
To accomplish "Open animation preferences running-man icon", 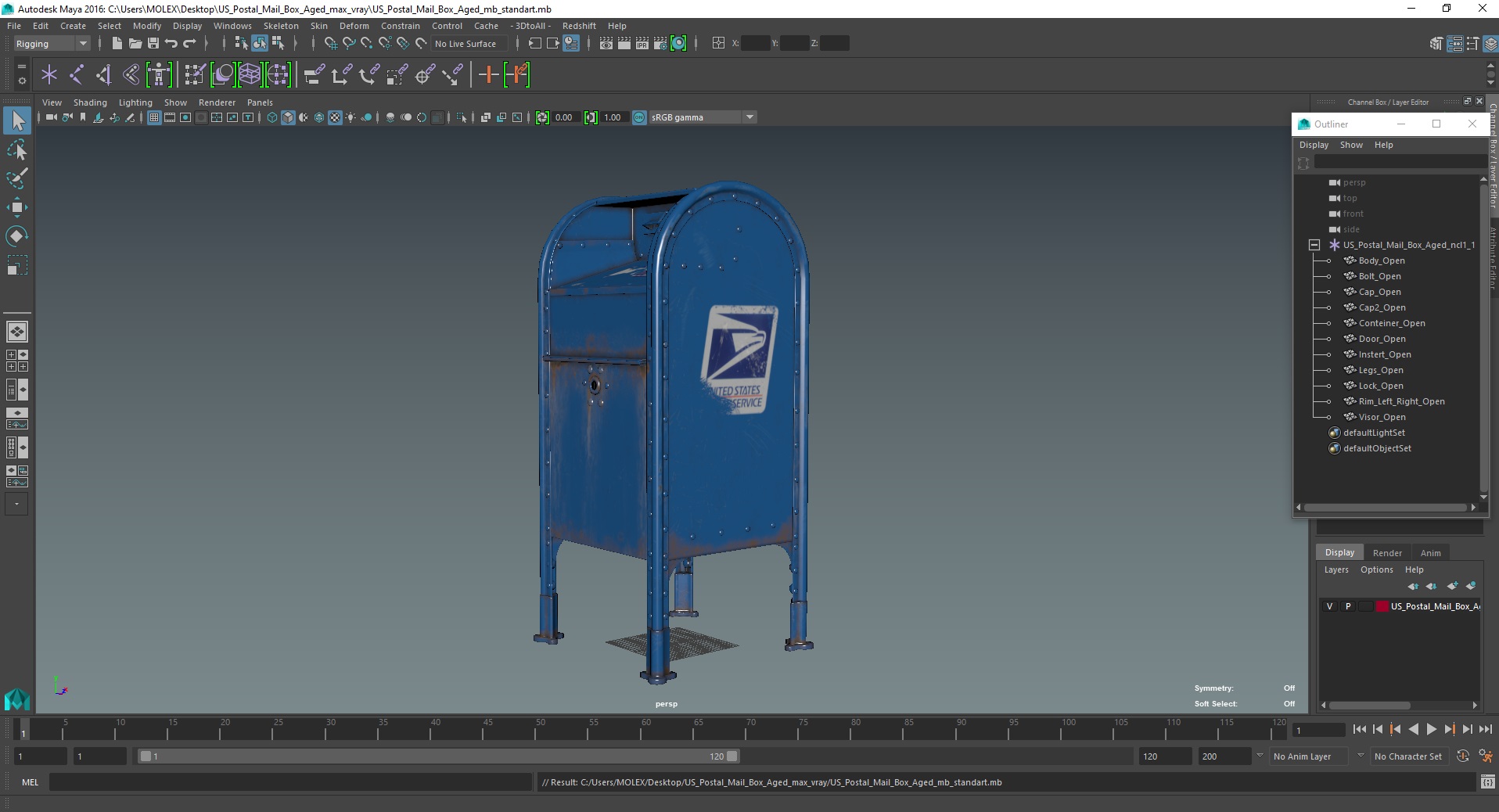I will point(1486,756).
